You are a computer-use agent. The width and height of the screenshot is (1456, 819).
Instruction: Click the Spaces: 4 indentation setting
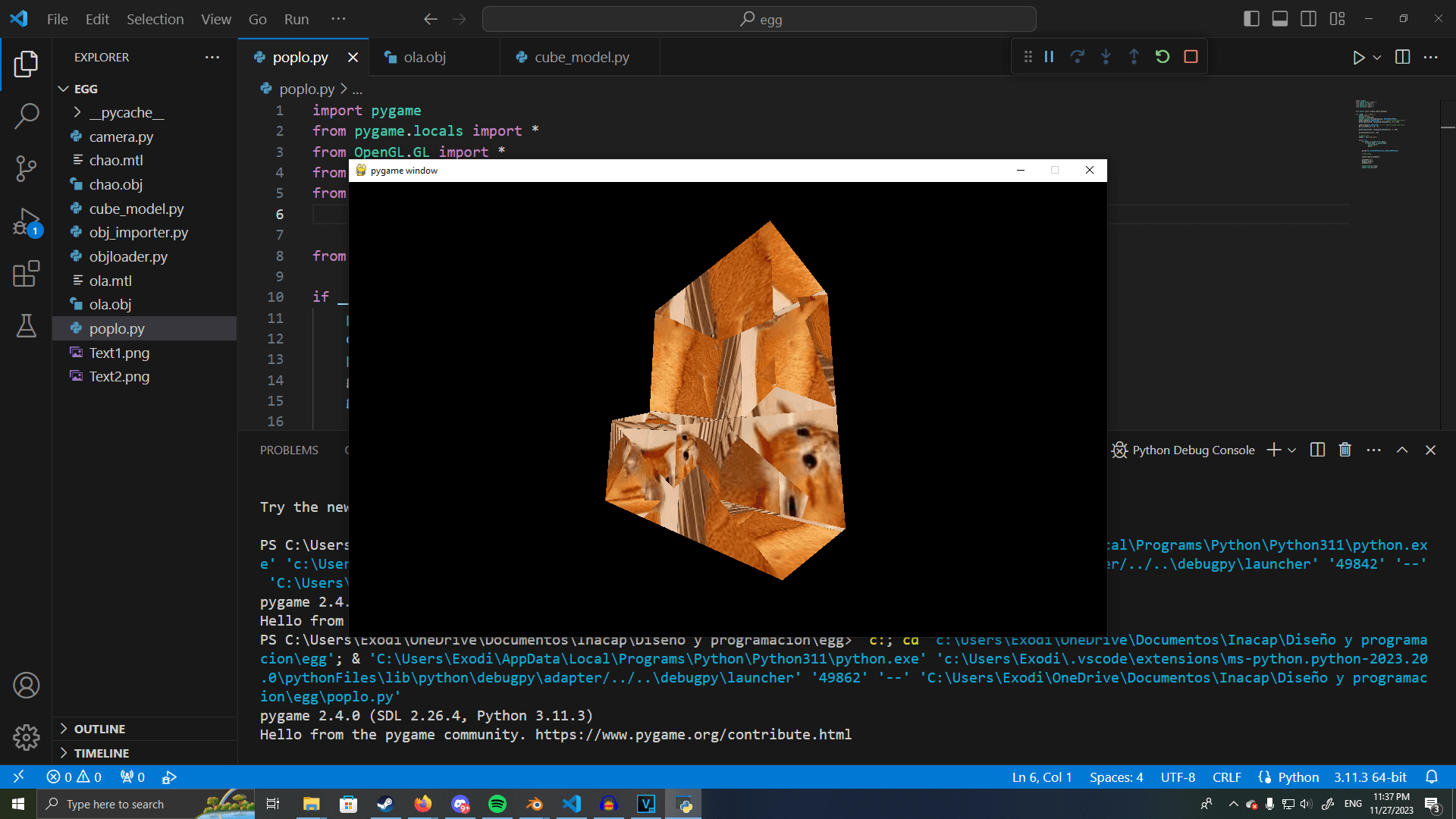[1116, 777]
